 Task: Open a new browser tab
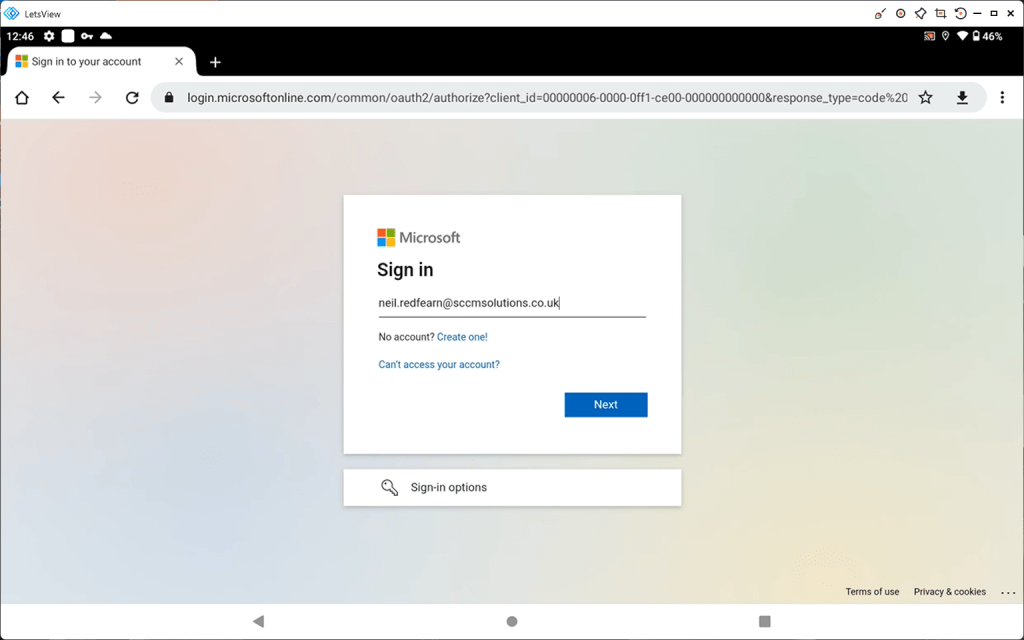215,62
